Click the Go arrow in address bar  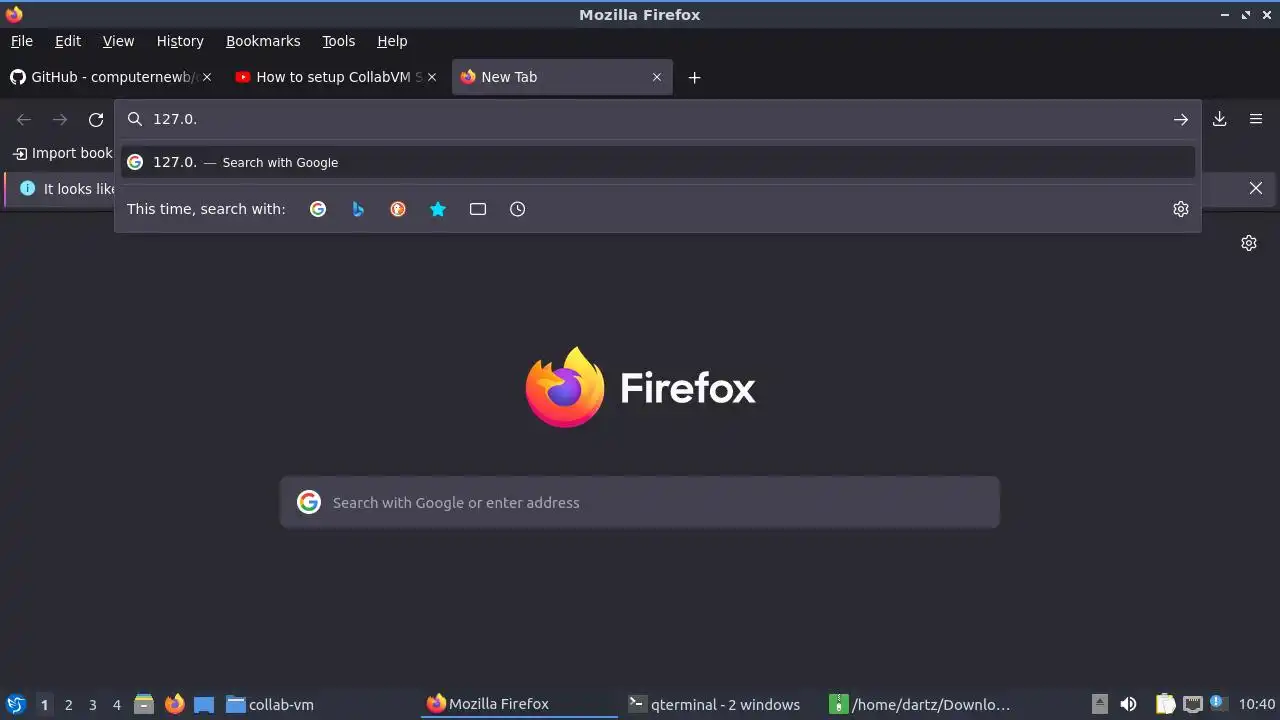point(1181,119)
